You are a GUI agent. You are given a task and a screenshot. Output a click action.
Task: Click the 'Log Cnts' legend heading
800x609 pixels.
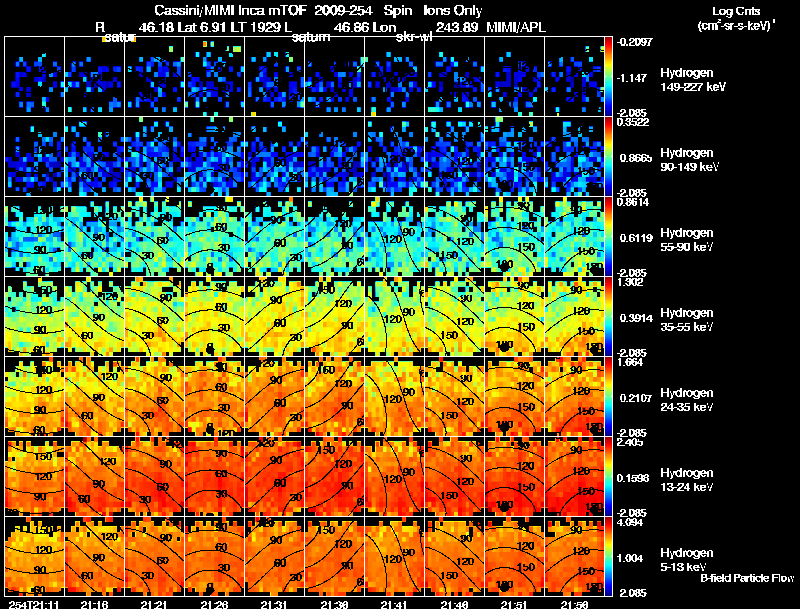coord(736,11)
